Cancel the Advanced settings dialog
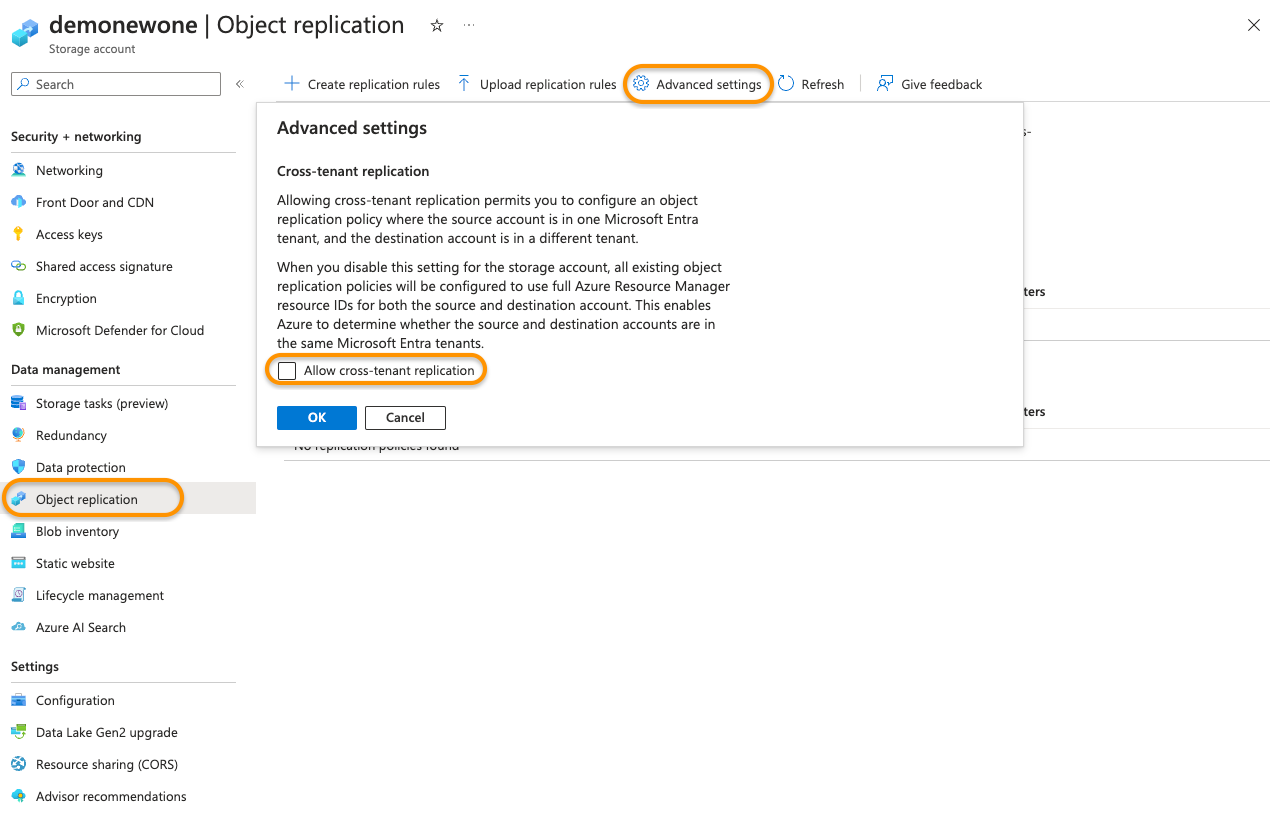Screen dimensions: 1276x818 point(405,418)
